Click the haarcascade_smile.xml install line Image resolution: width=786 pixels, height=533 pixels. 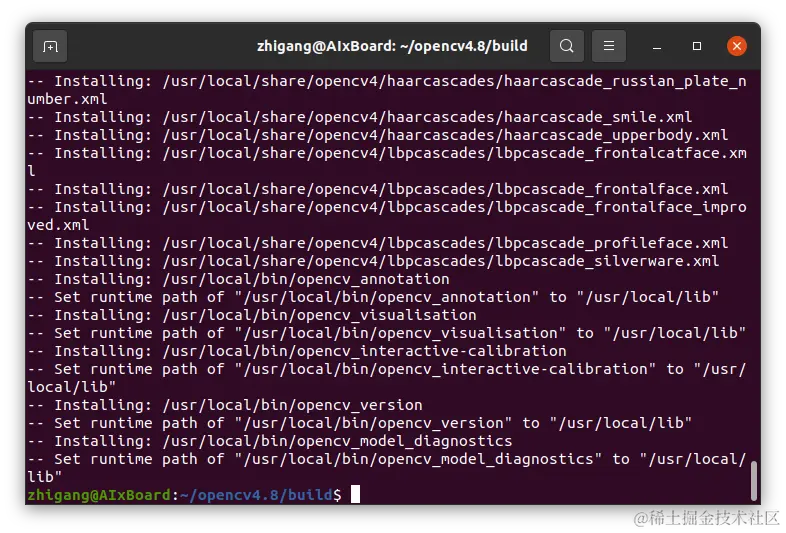pyautogui.click(x=360, y=117)
